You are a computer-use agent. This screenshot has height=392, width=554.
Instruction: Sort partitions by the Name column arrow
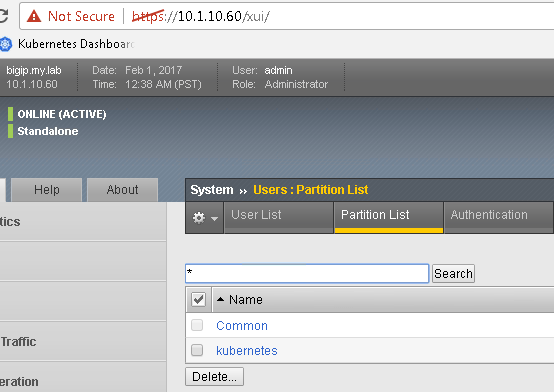click(x=220, y=299)
